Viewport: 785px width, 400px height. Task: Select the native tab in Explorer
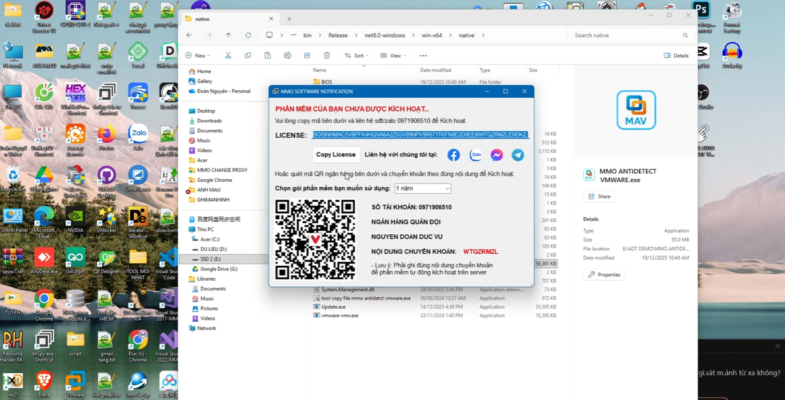tap(229, 19)
